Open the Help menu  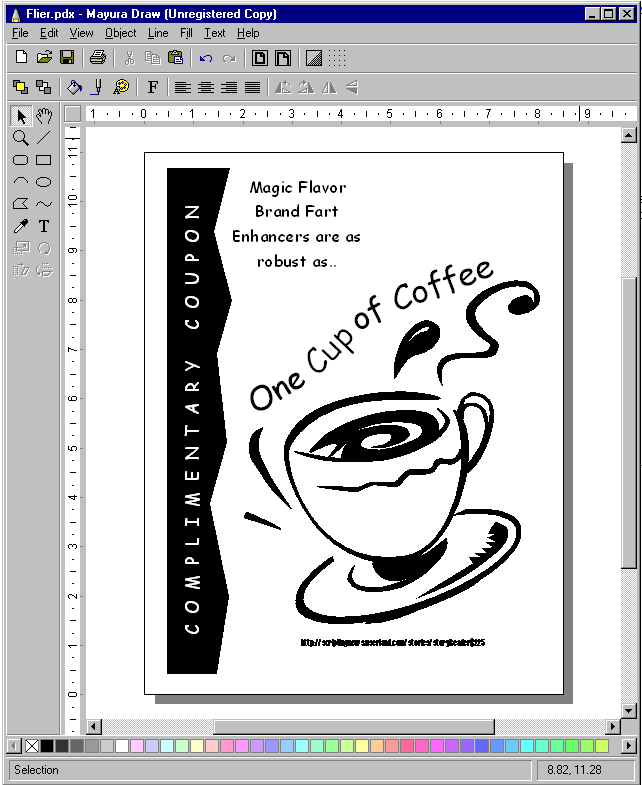coord(247,33)
